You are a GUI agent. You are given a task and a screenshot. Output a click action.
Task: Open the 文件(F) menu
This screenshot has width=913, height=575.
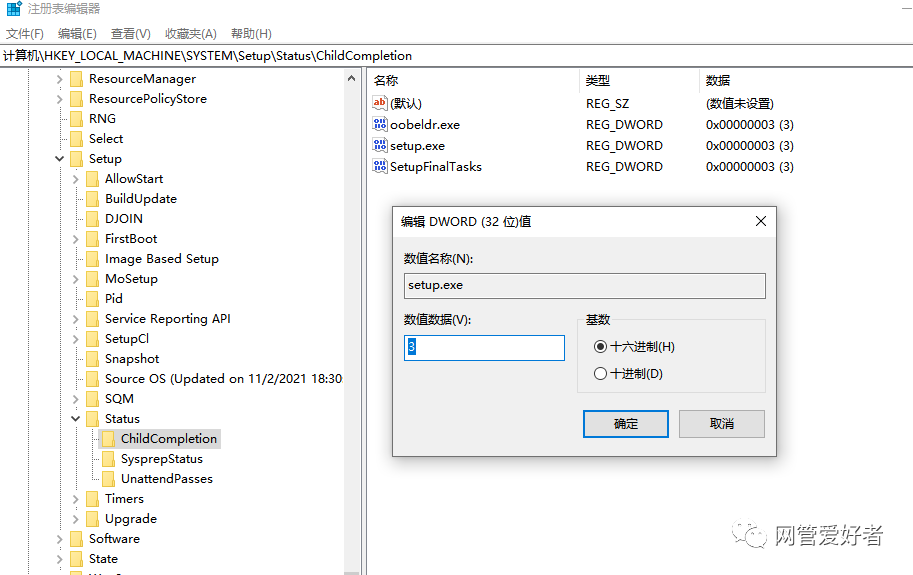[x=24, y=34]
